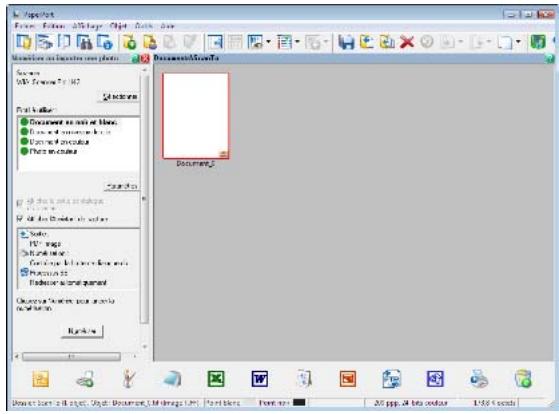This screenshot has height=414, width=559.
Task: Click 'Redresser automatiquement' settings line
Action: click(68, 283)
